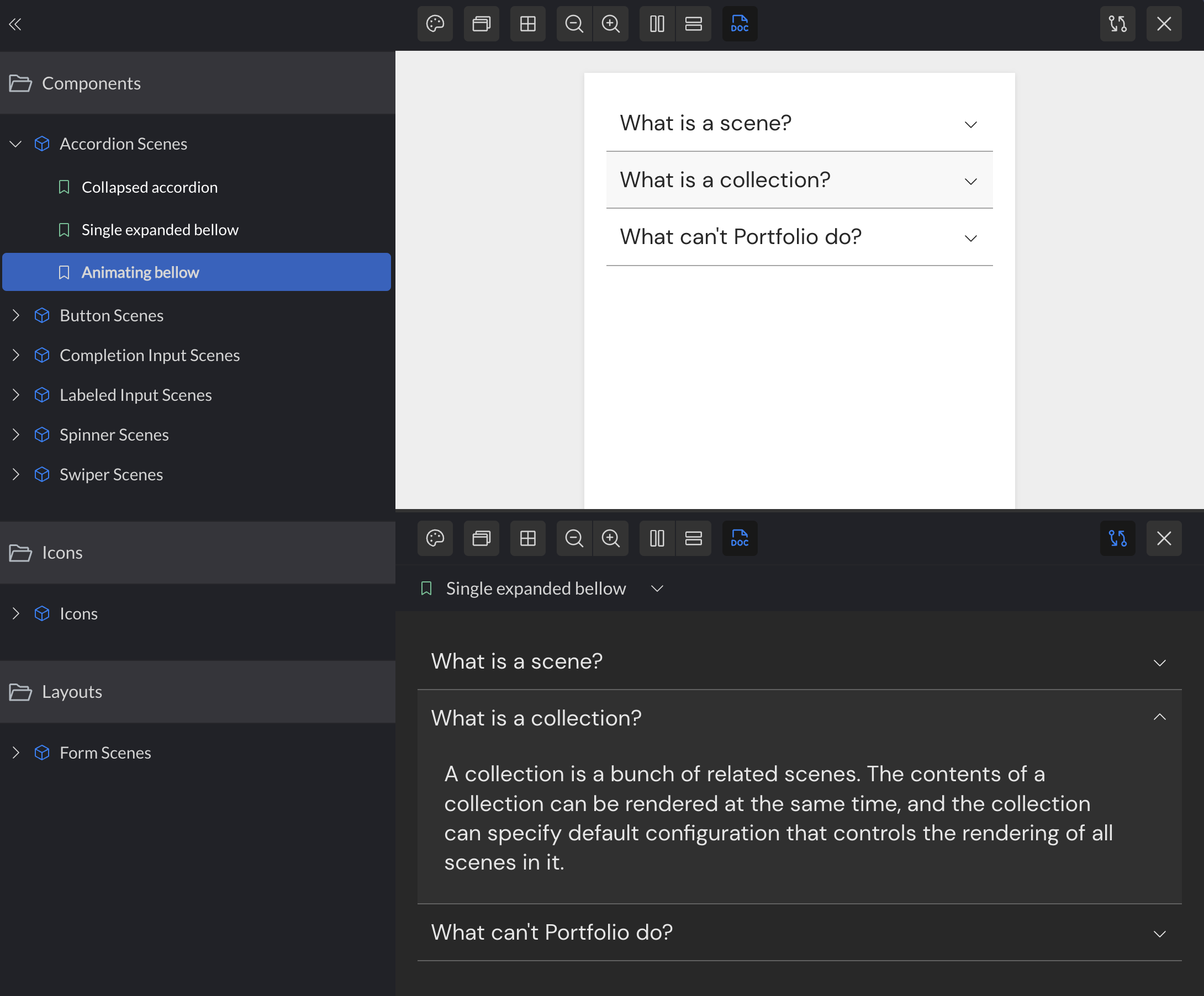Collapse the Accordion Scenes tree node
This screenshot has height=996, width=1204.
(x=16, y=144)
